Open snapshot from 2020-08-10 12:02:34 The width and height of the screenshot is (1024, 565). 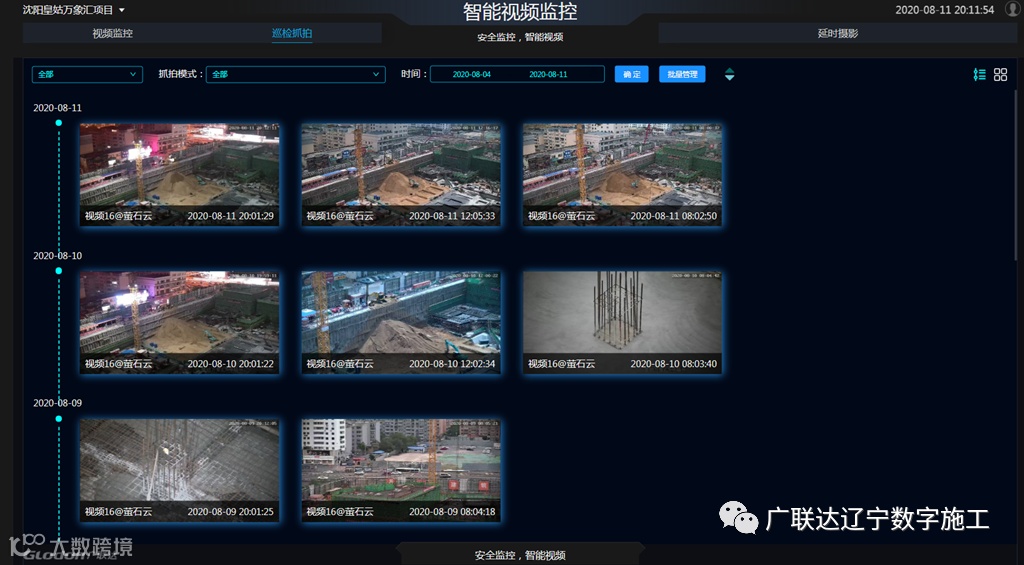coord(401,323)
